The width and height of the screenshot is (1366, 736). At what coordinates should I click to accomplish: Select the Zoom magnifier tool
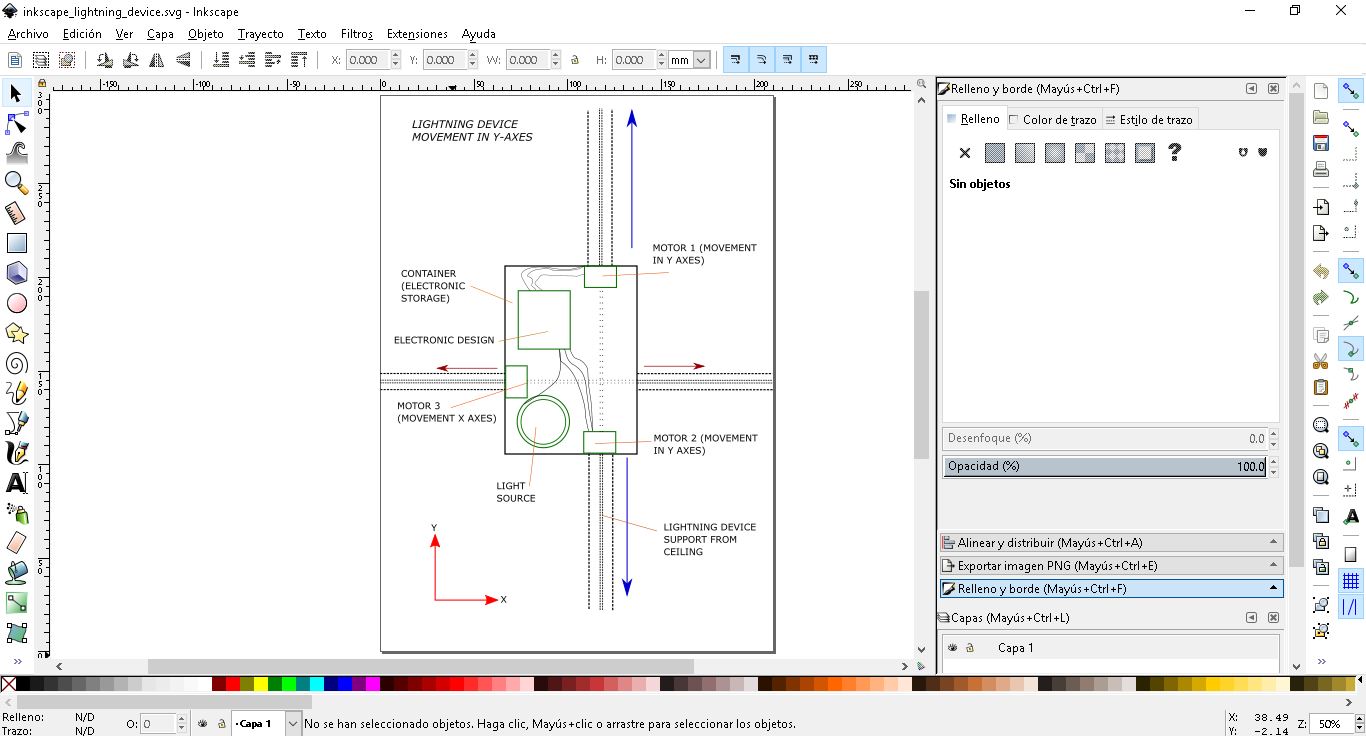click(x=16, y=183)
